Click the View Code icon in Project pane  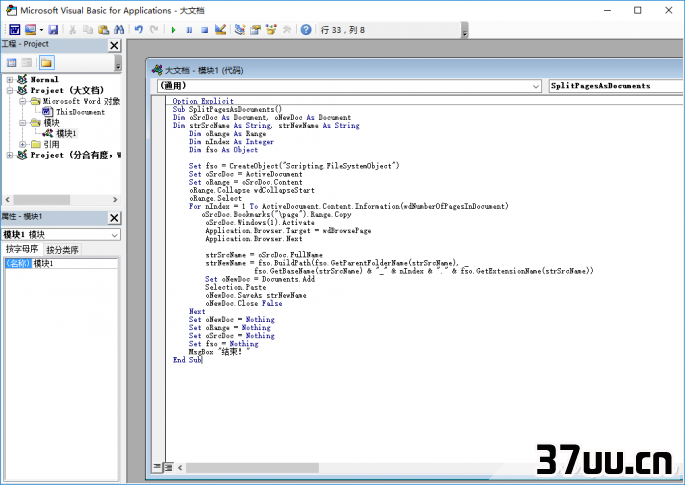(x=12, y=63)
